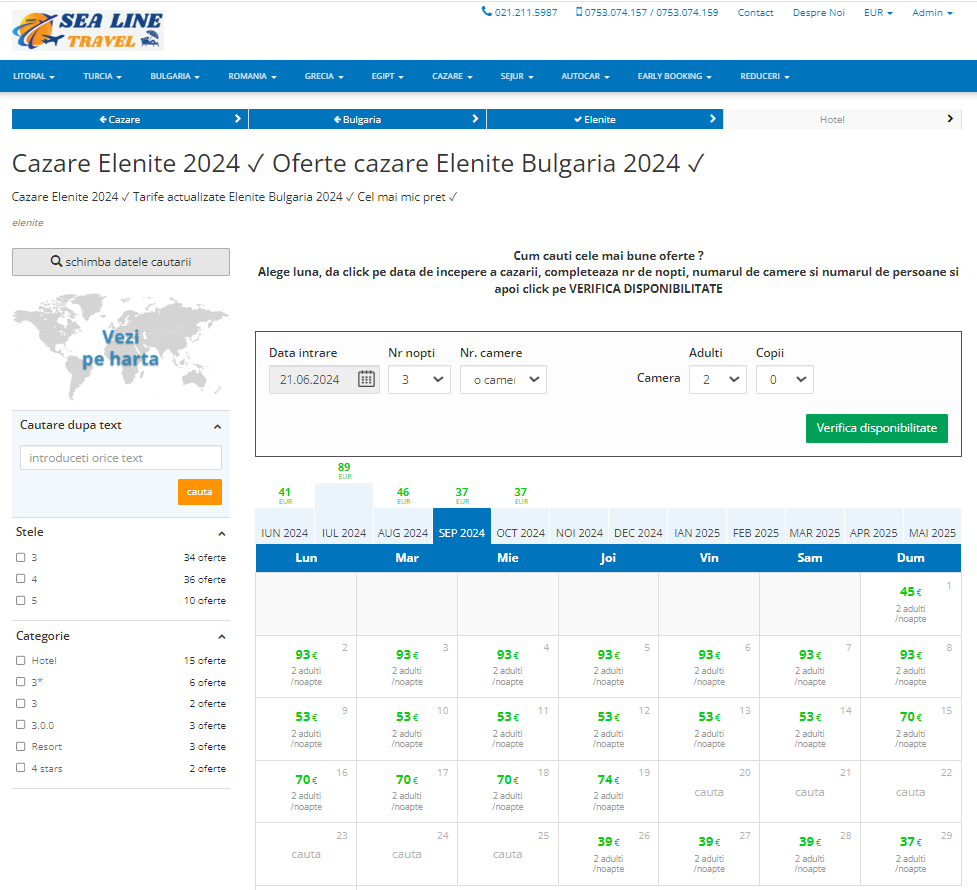Click the Sea Line Travel logo
The image size is (977, 890).
pos(87,30)
